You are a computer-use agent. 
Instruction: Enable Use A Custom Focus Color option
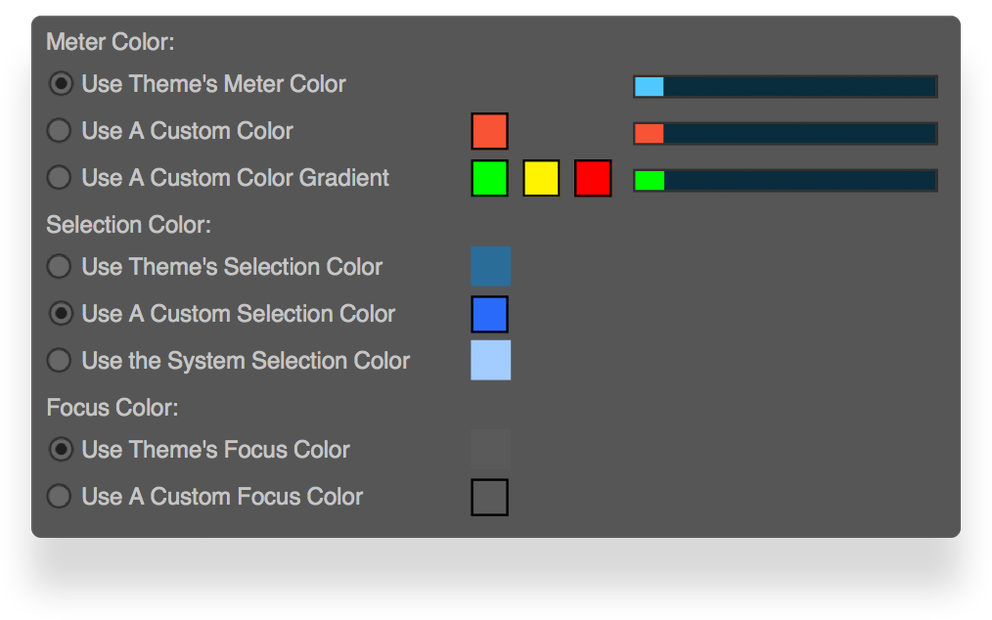pyautogui.click(x=60, y=496)
